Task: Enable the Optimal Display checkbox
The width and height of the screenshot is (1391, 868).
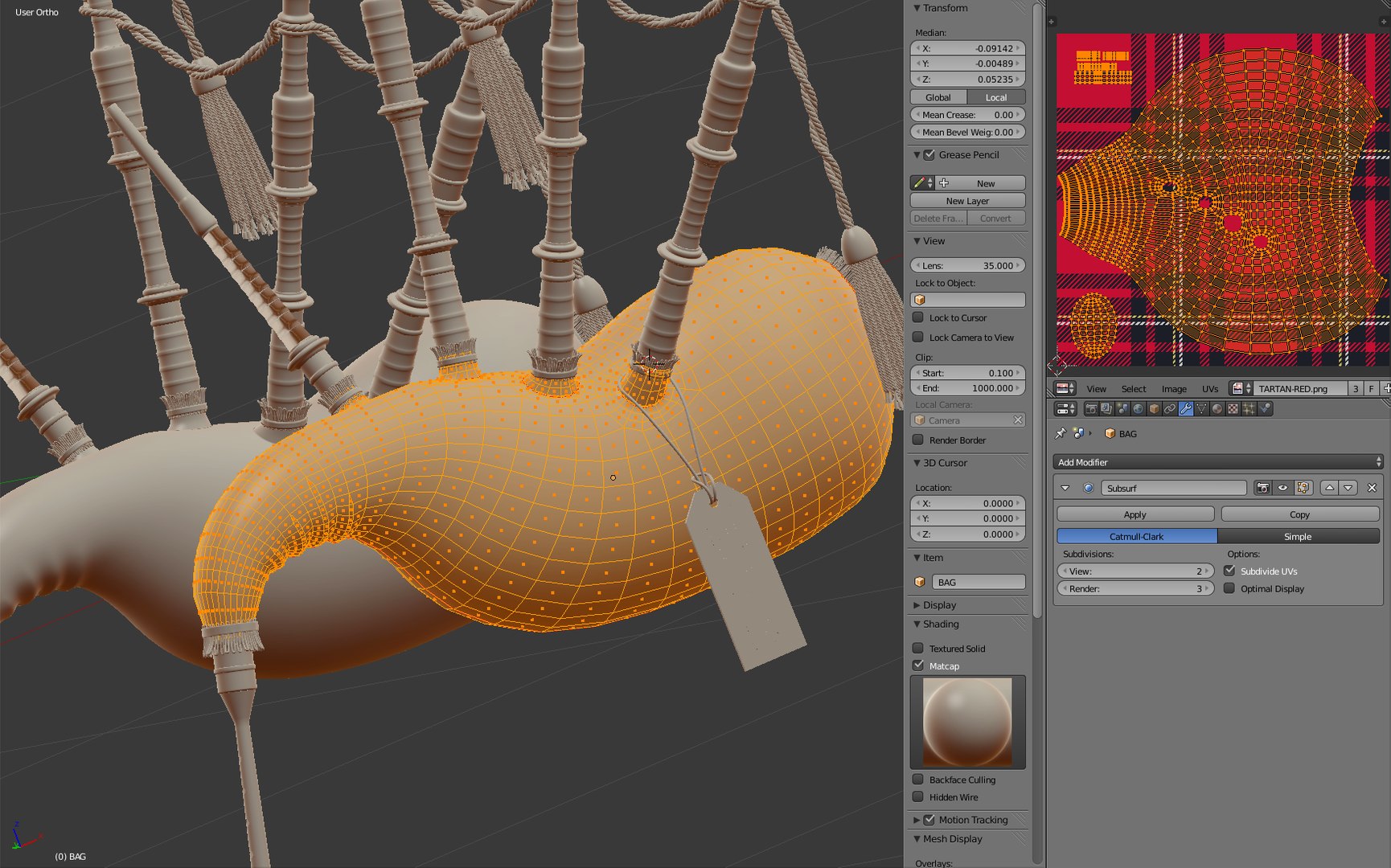Action: click(1229, 588)
